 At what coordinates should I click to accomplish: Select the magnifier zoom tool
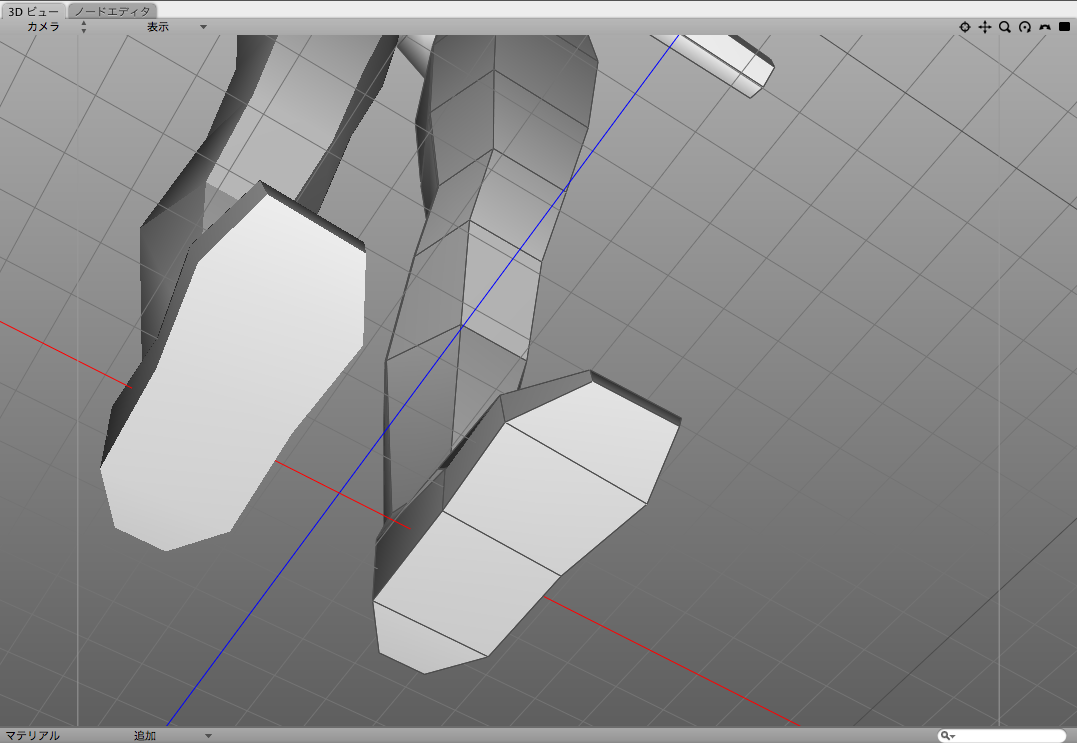(x=1005, y=27)
